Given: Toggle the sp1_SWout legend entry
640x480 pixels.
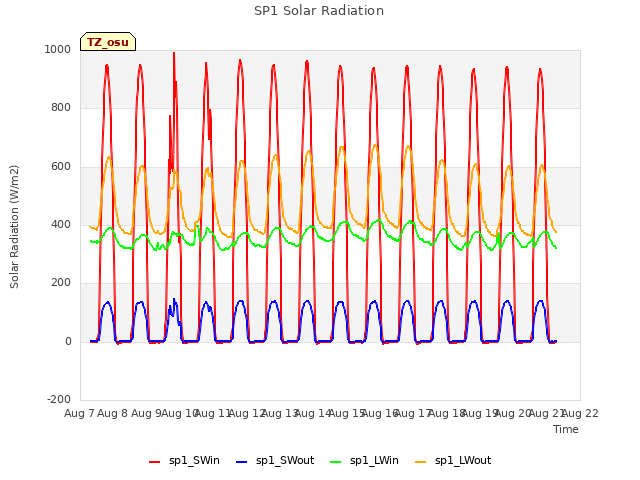Looking at the screenshot, I should (x=276, y=461).
